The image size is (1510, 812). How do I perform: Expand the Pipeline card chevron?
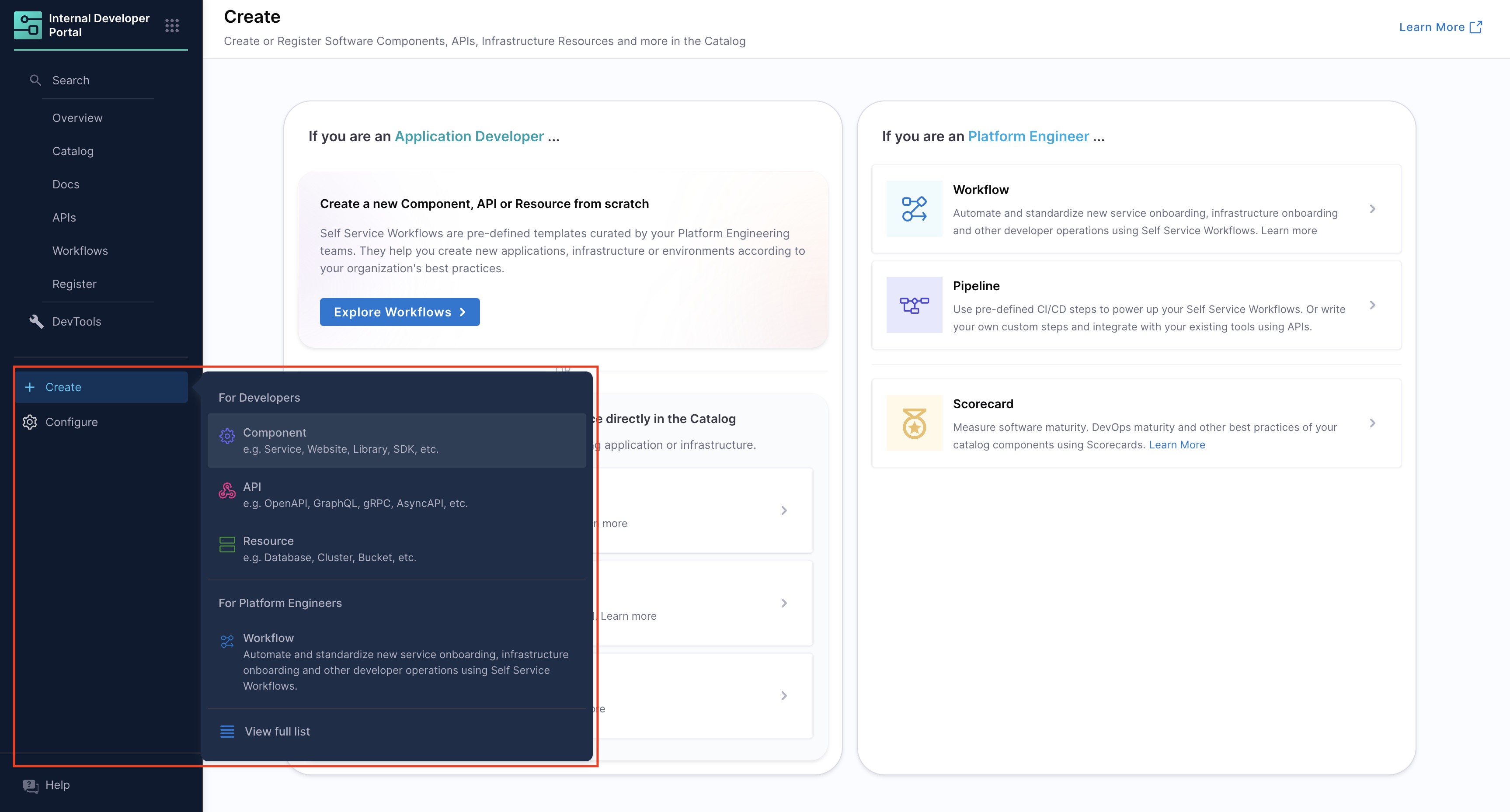(x=1372, y=305)
